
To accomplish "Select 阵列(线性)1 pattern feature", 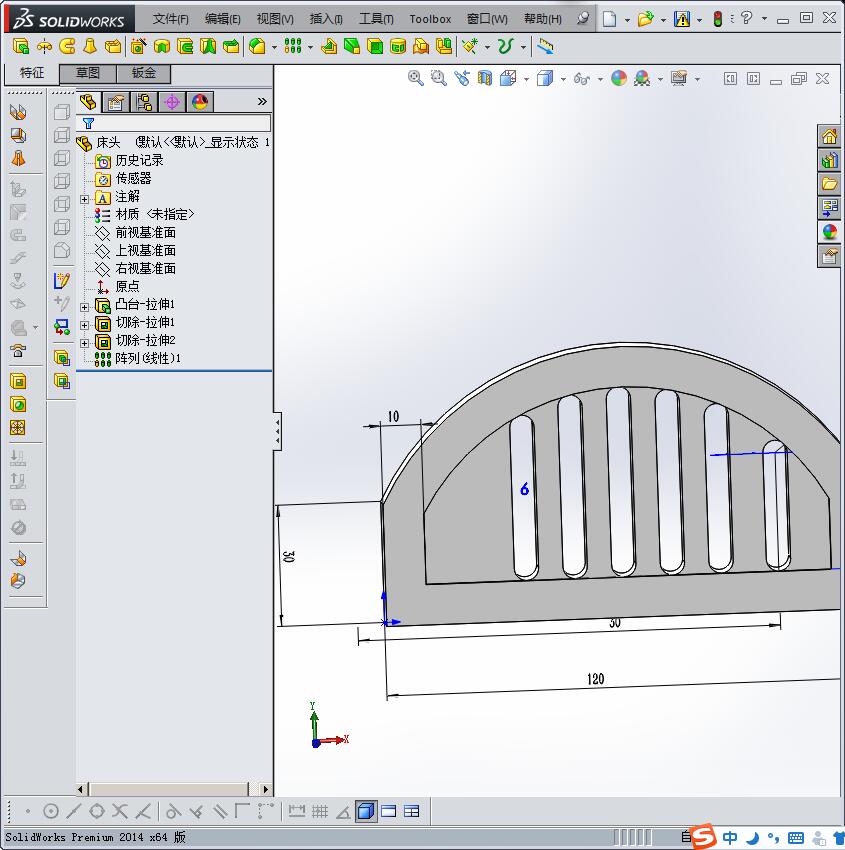I will click(x=147, y=358).
